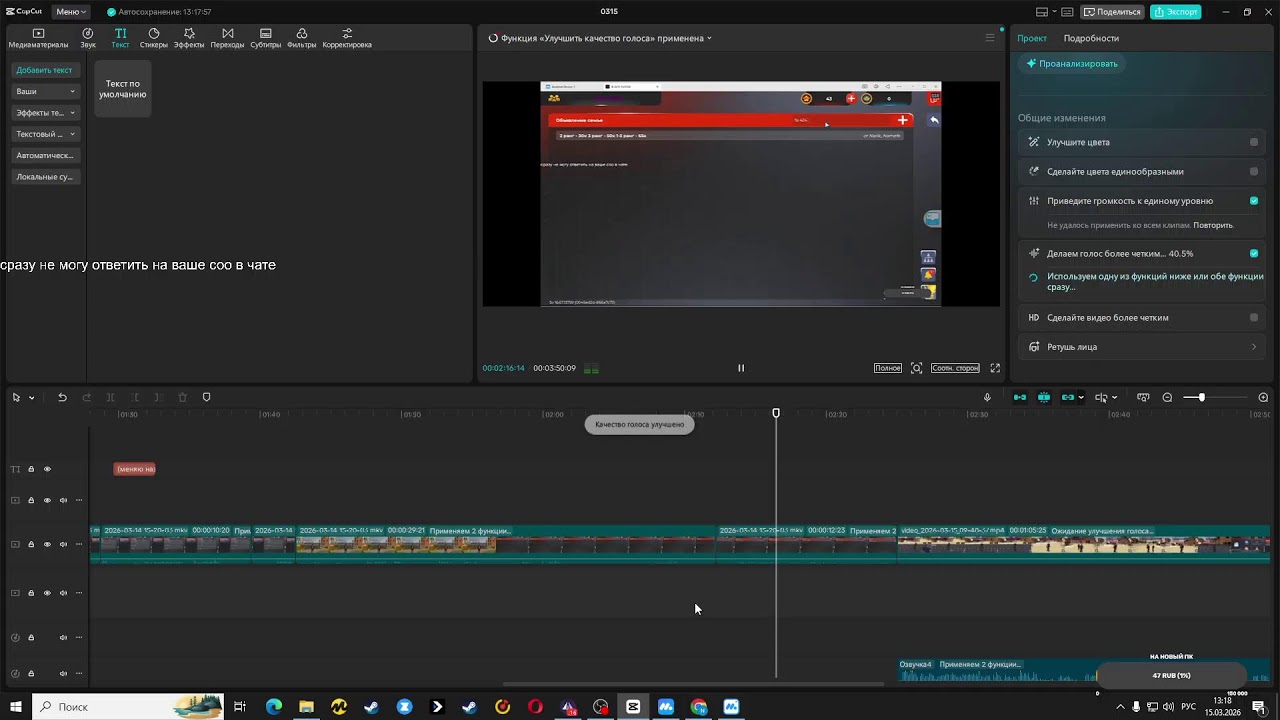This screenshot has width=1280, height=720.
Task: Zoom in the timeline
Action: (x=1263, y=397)
